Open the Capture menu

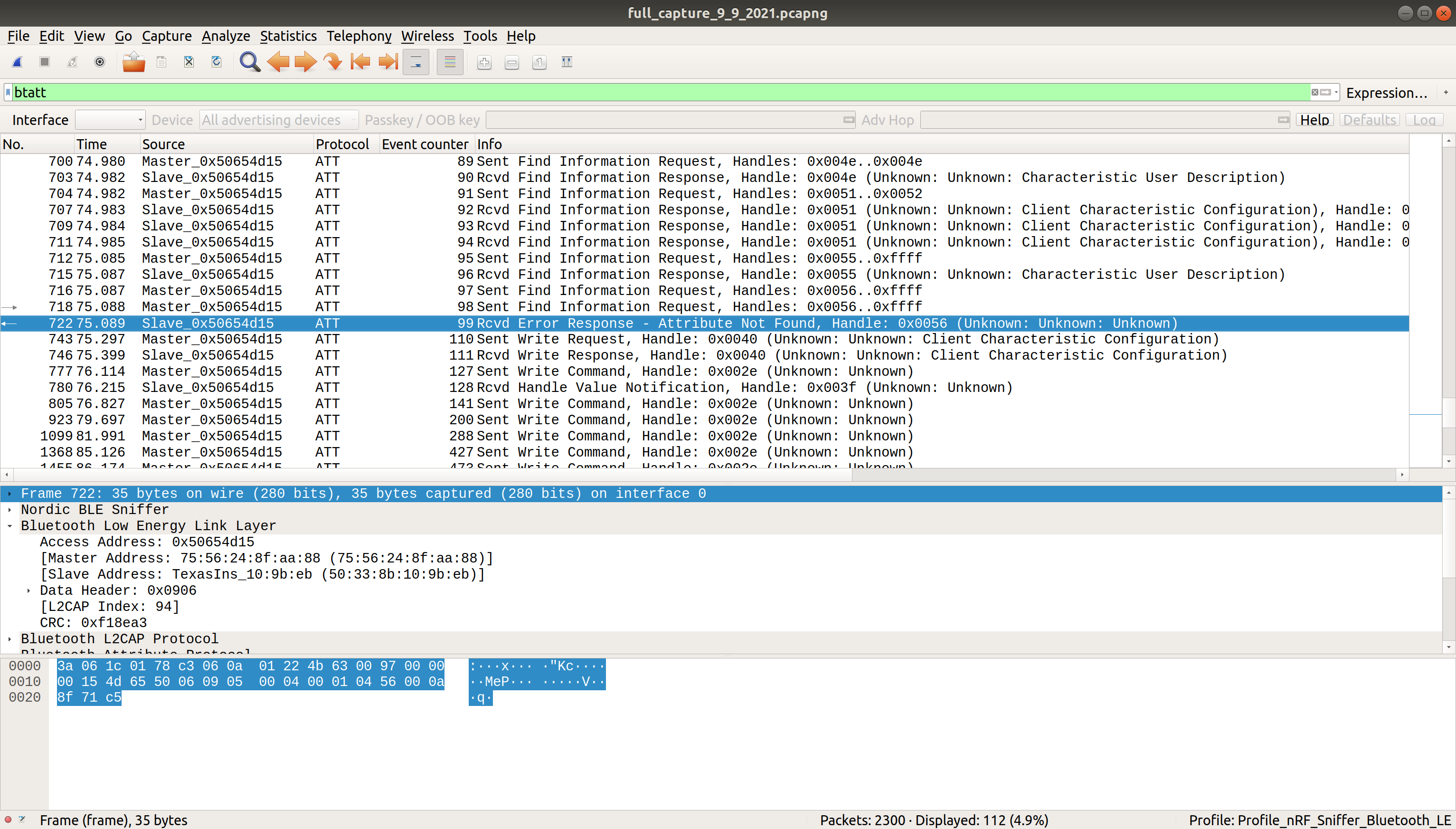(167, 36)
